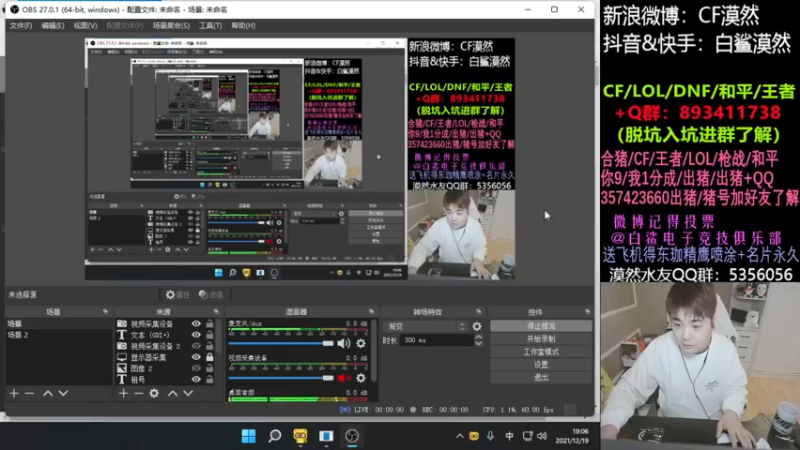The width and height of the screenshot is (800, 450).
Task: Move the scene down with the arrow
Action: point(63,393)
